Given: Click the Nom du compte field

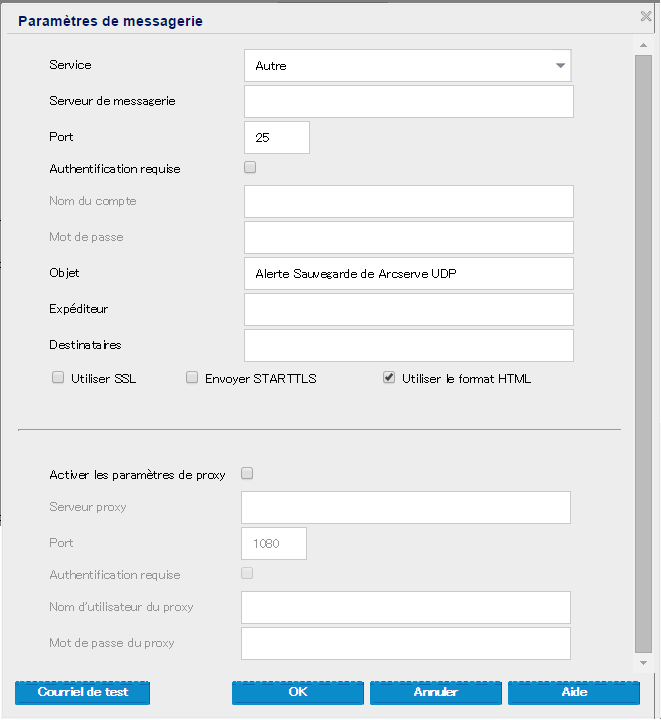Looking at the screenshot, I should (x=408, y=201).
